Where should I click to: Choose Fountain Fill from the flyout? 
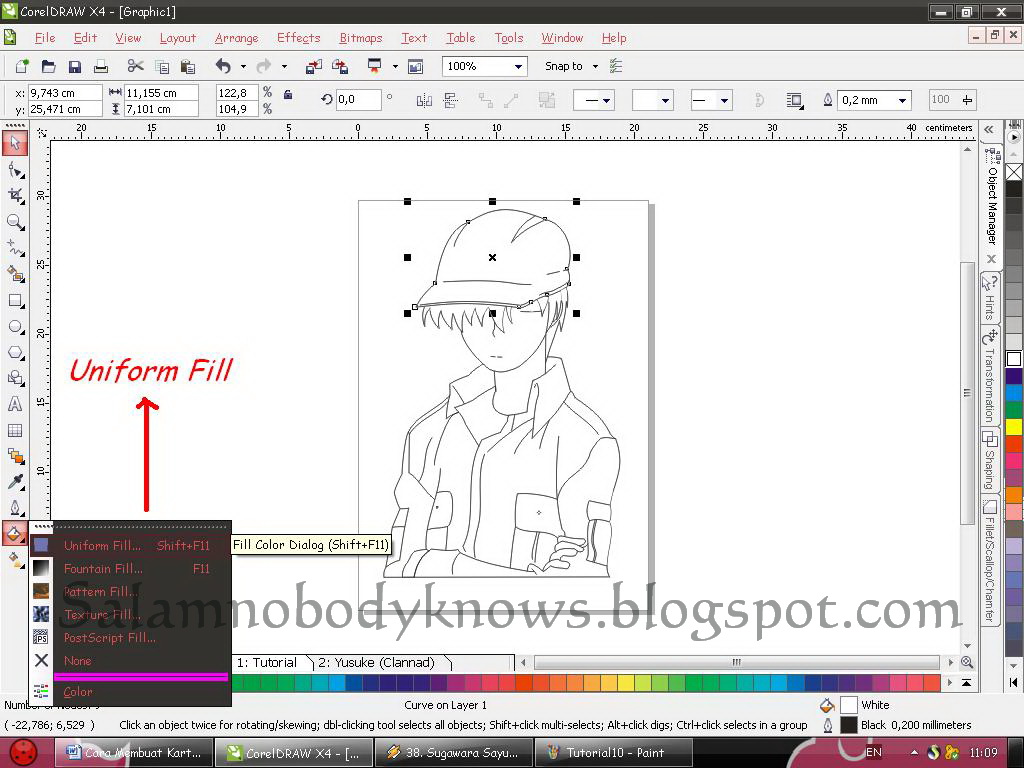pyautogui.click(x=131, y=568)
